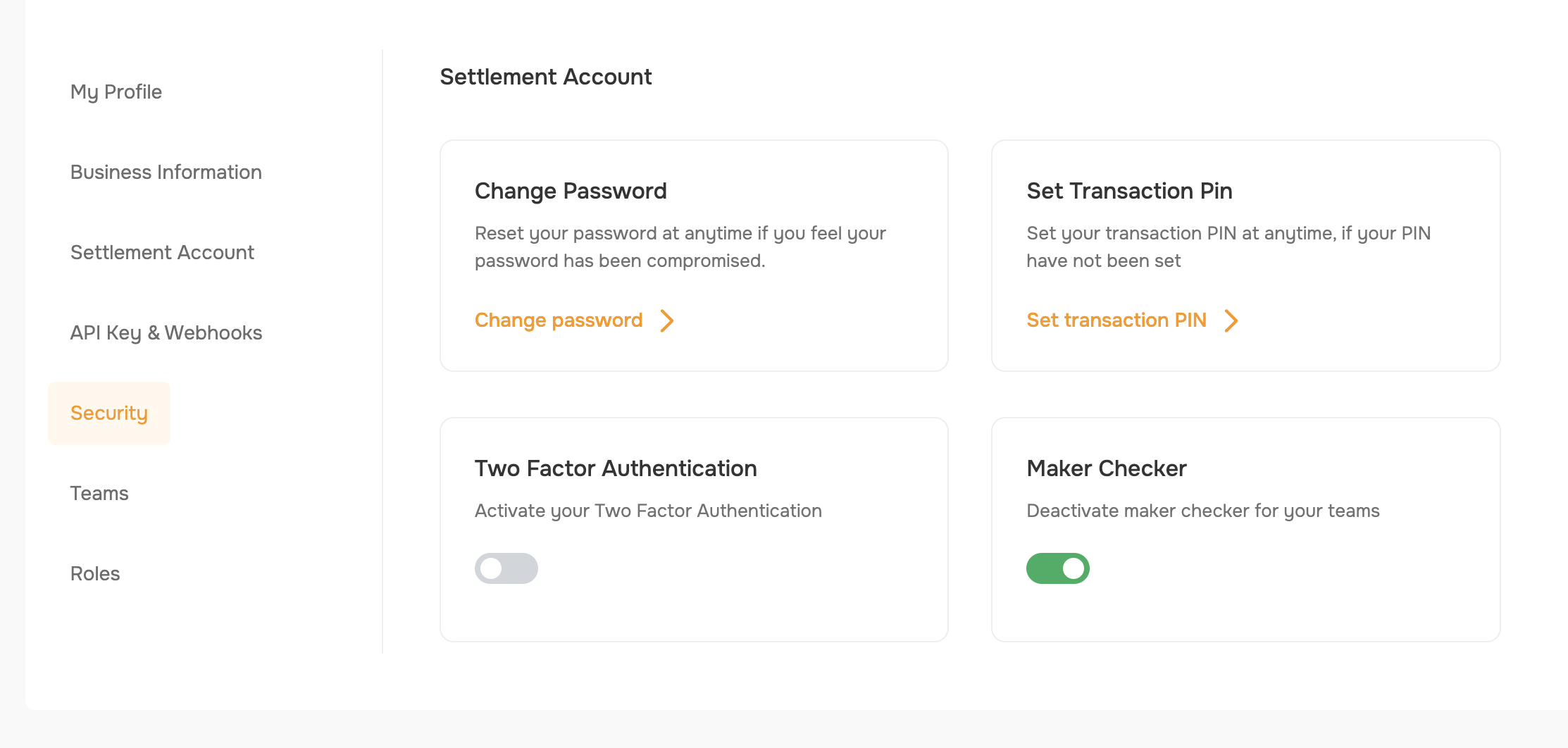1568x748 pixels.
Task: Open API Key & Webhooks settings
Action: 166,332
